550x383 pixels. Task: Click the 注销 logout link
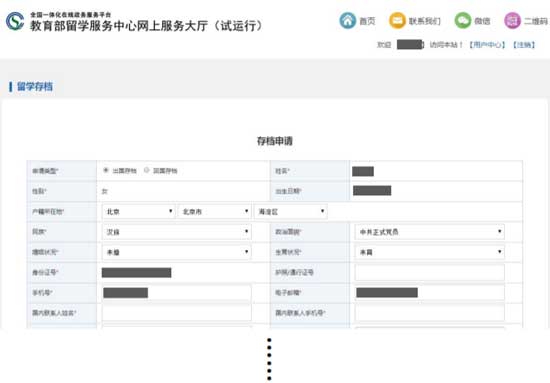point(524,45)
